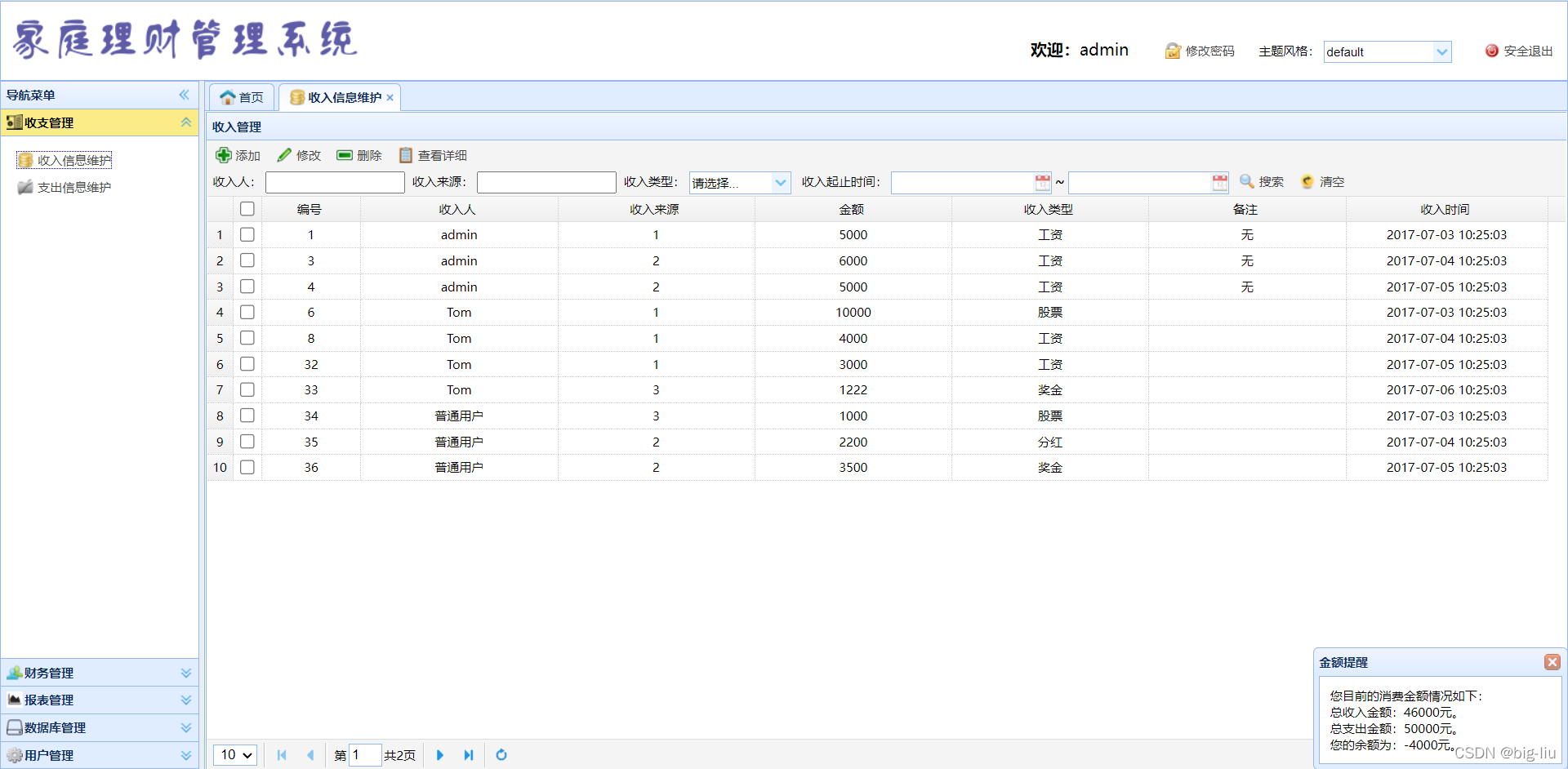This screenshot has height=769, width=1568.
Task: Click the pencil Edit (修改) icon
Action: pos(284,155)
